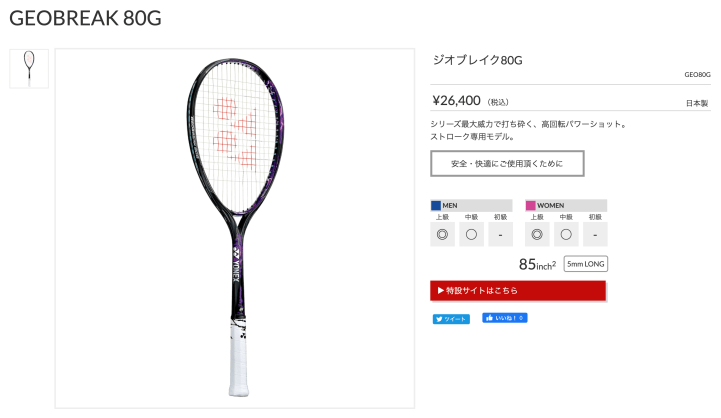Like the page with Facebook button
Image resolution: width=721 pixels, height=418 pixels.
click(x=504, y=318)
